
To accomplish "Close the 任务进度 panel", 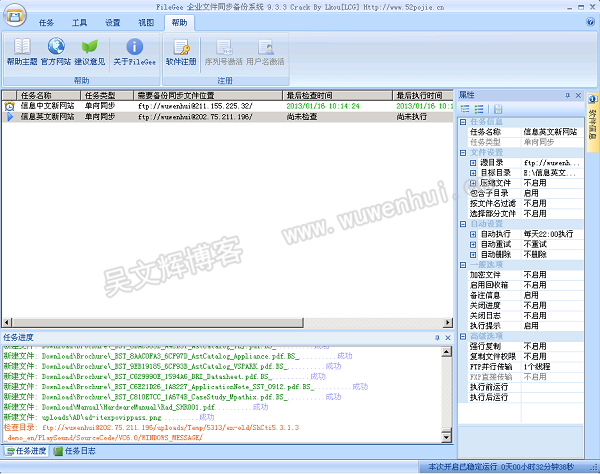I will [446, 338].
